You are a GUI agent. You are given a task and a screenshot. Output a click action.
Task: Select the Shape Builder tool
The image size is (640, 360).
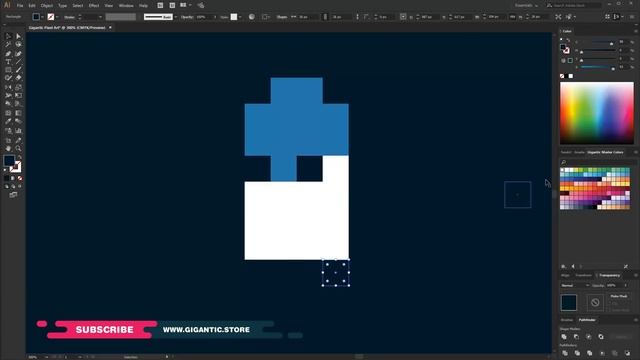8,104
